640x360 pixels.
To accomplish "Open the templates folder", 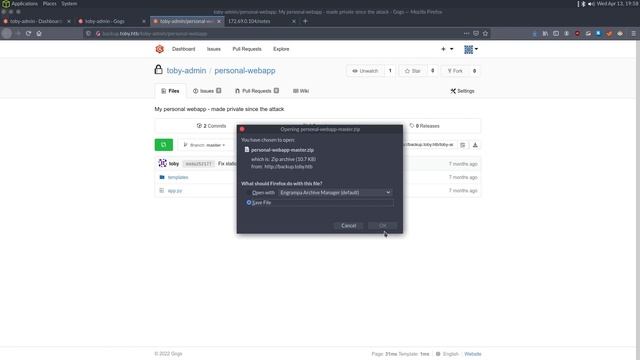I will click(178, 177).
